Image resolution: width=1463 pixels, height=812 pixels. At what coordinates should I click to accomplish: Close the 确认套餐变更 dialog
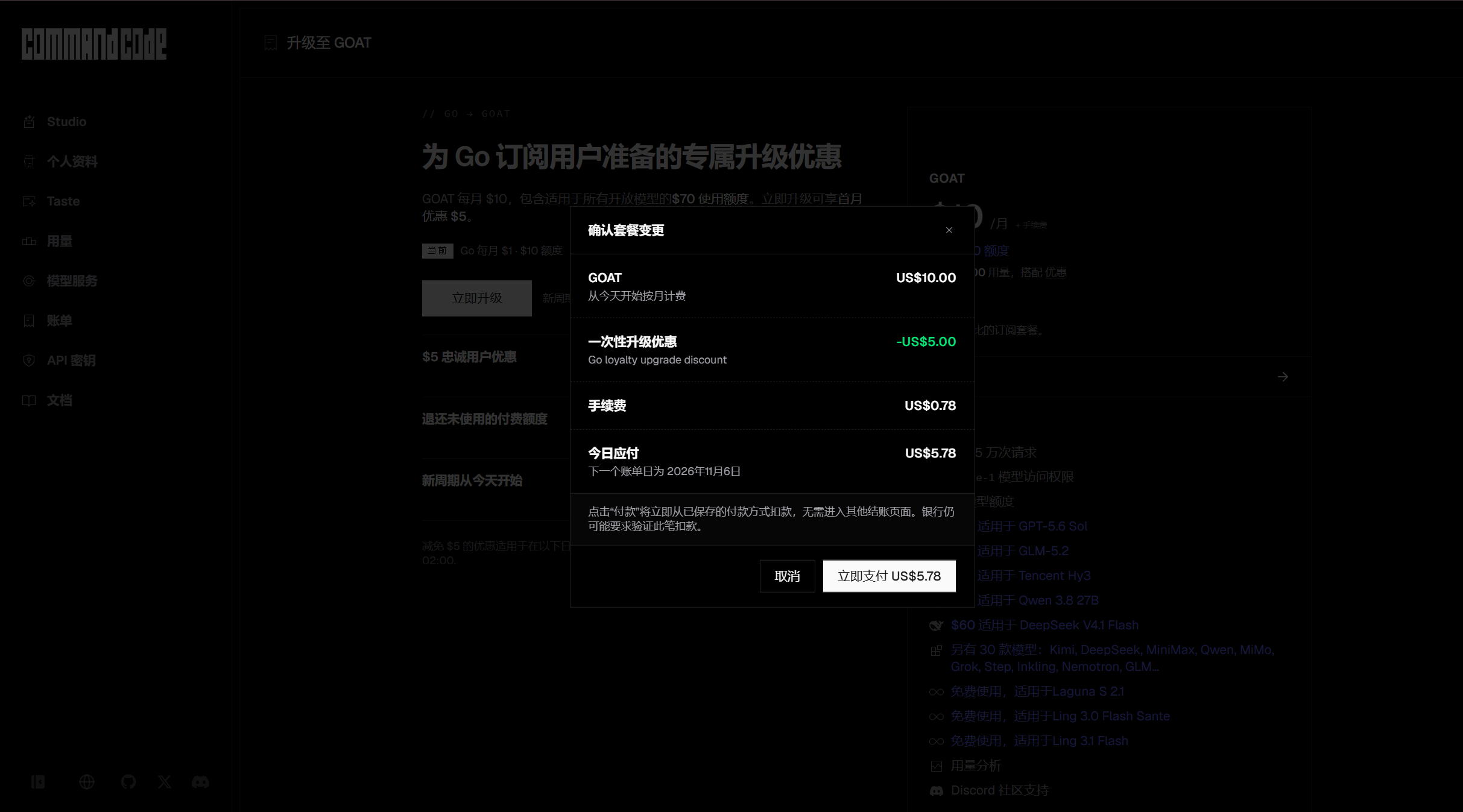(949, 230)
